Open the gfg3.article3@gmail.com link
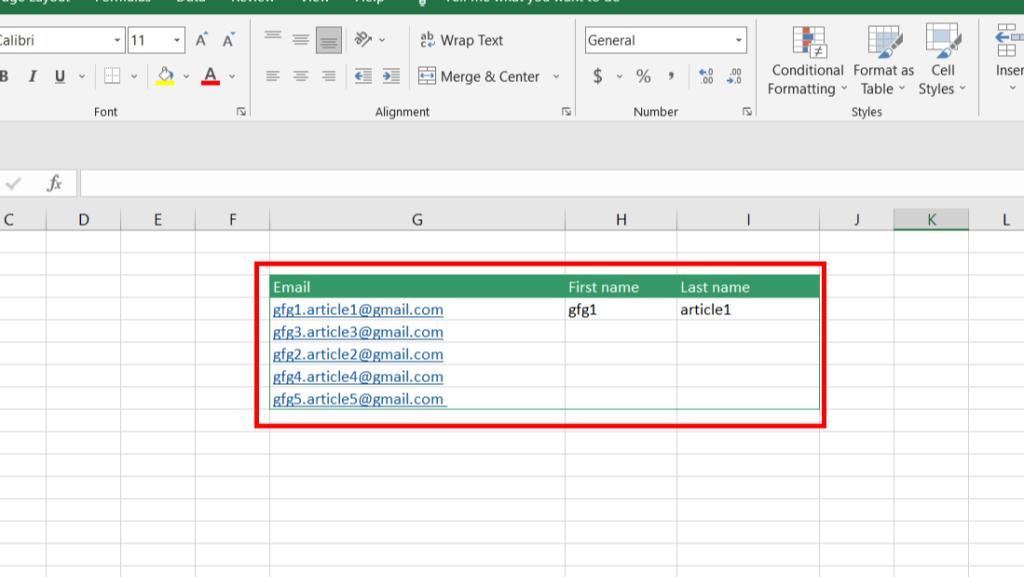The height and width of the screenshot is (577, 1024). tap(358, 332)
